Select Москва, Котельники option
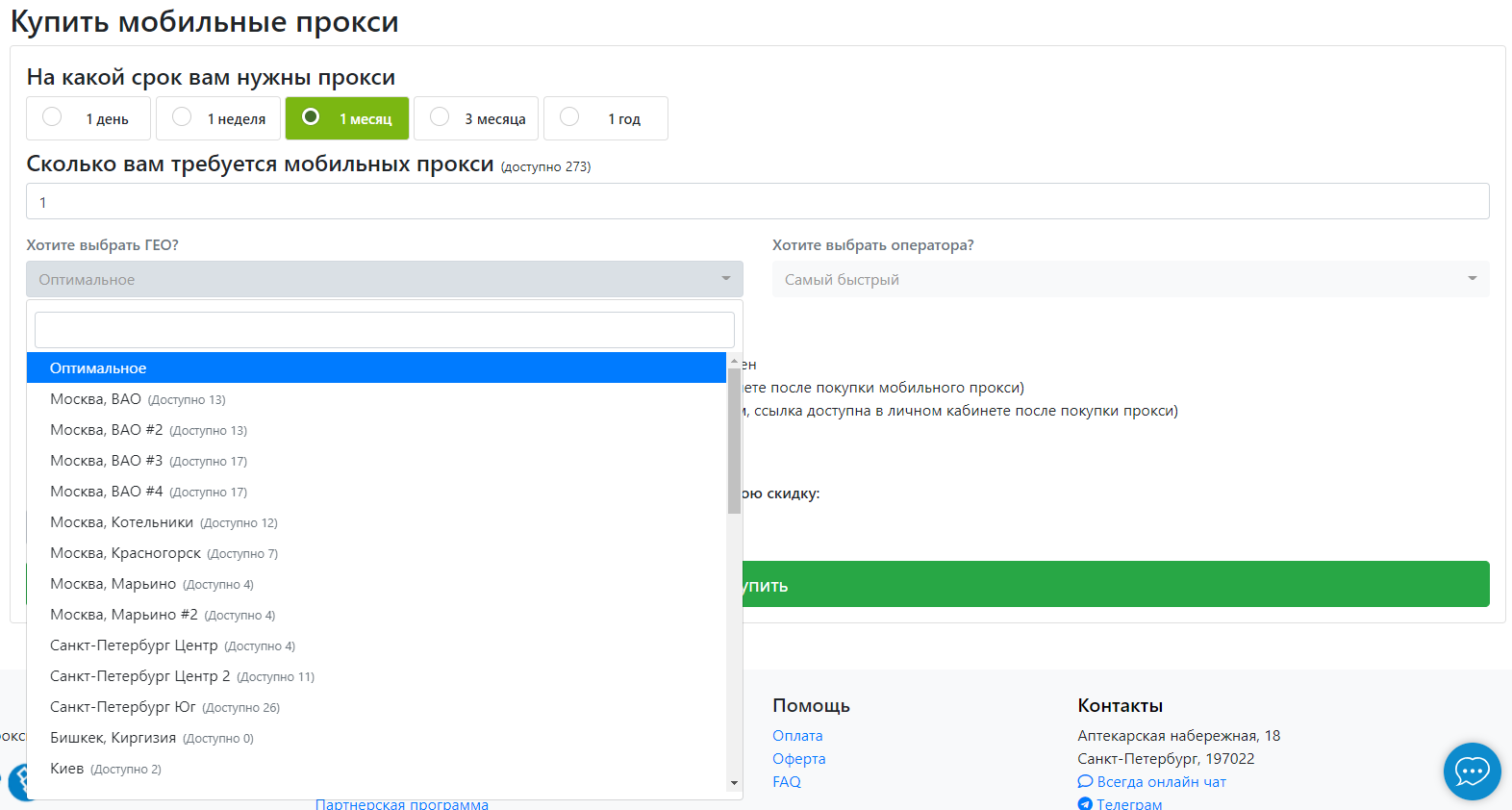This screenshot has width=1512, height=810. [x=376, y=521]
